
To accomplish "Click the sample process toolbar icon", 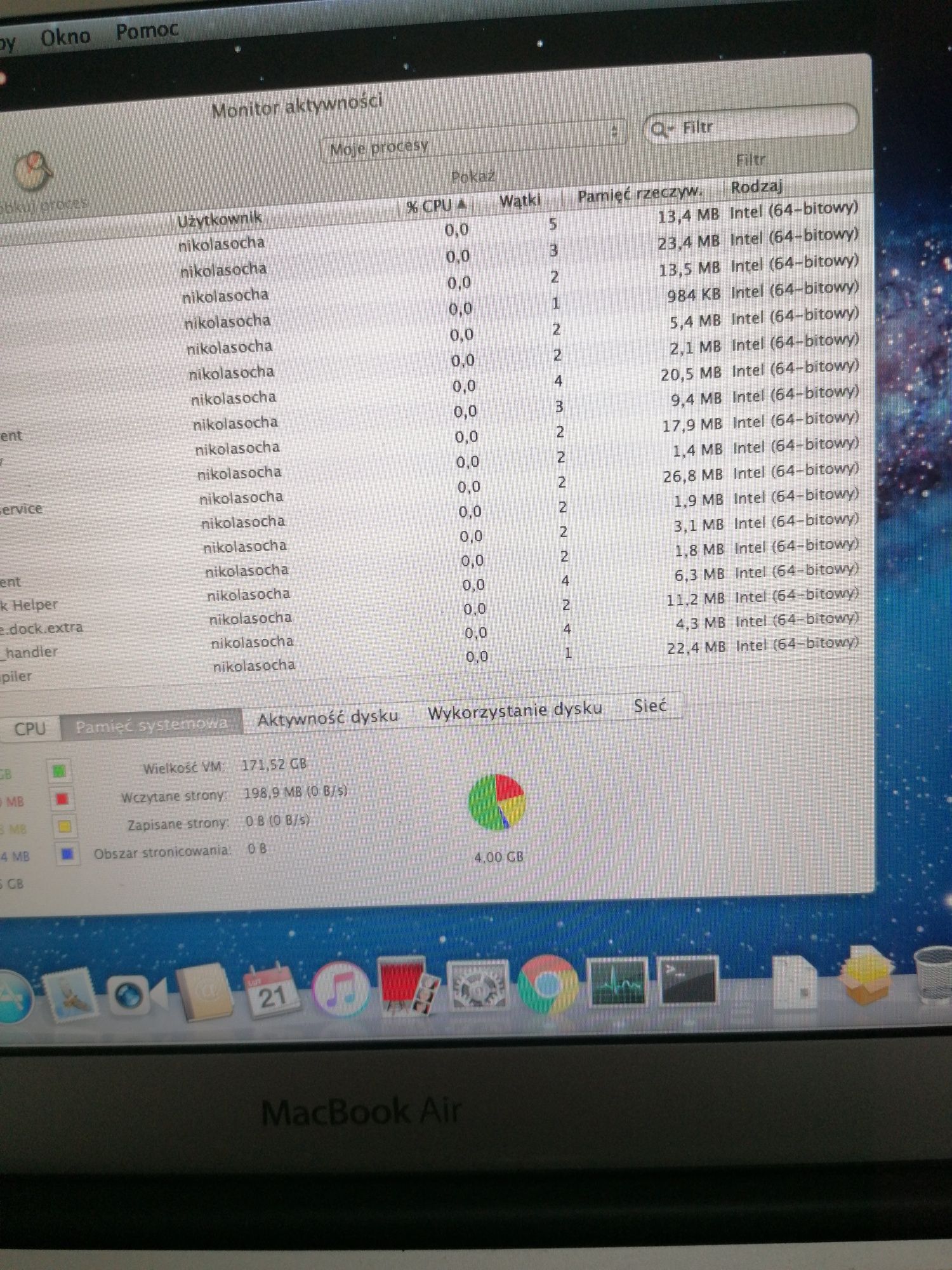I will (x=33, y=171).
